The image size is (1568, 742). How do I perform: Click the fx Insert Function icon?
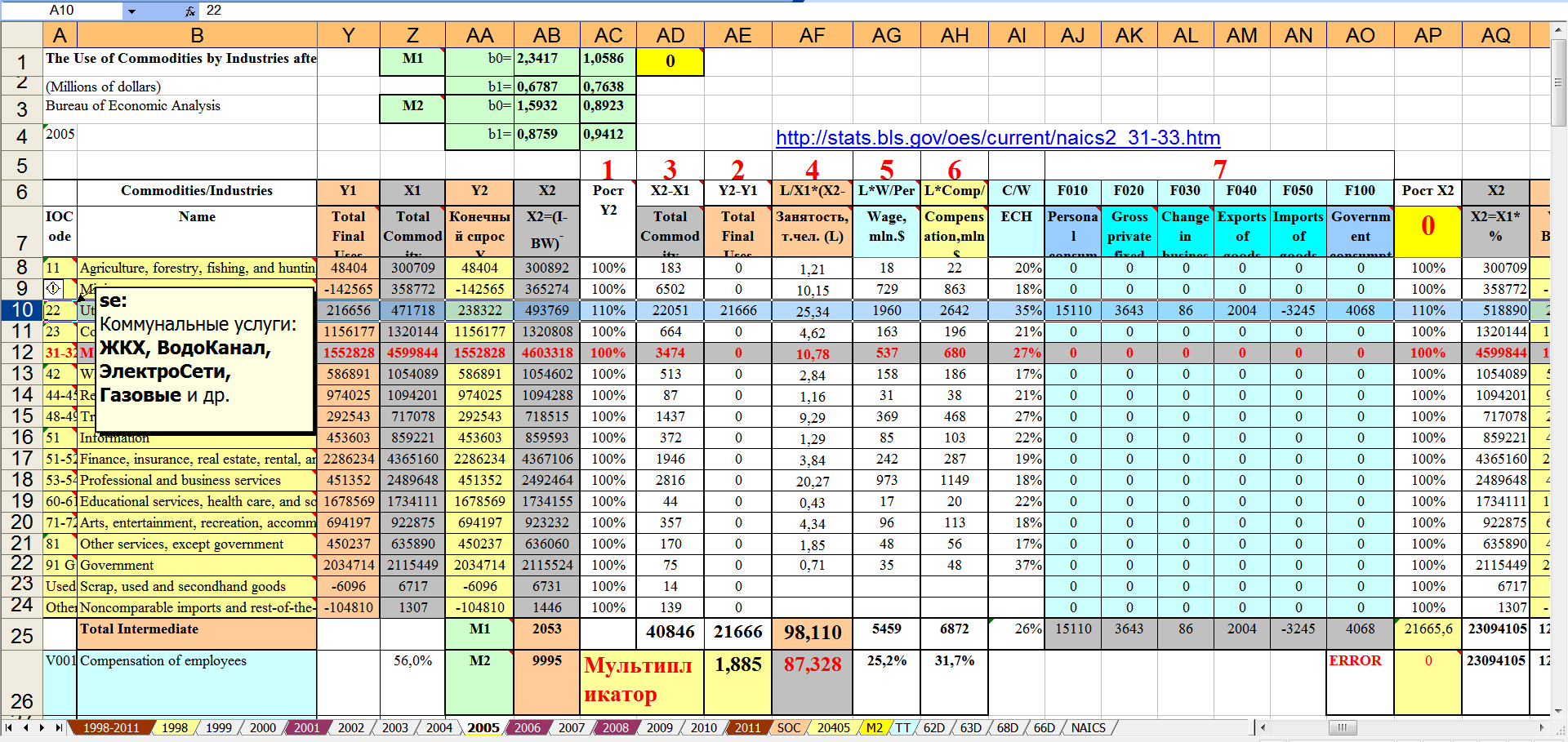click(x=189, y=11)
